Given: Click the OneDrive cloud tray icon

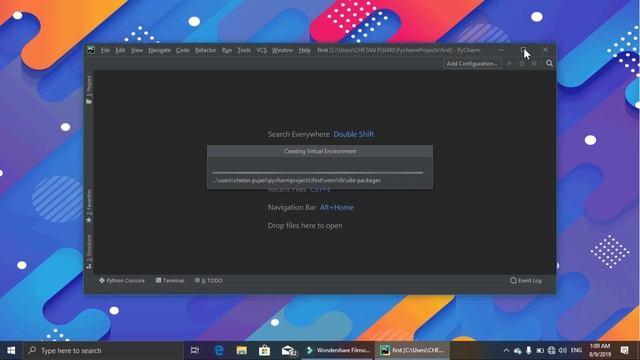Looking at the screenshot, I should [518, 350].
